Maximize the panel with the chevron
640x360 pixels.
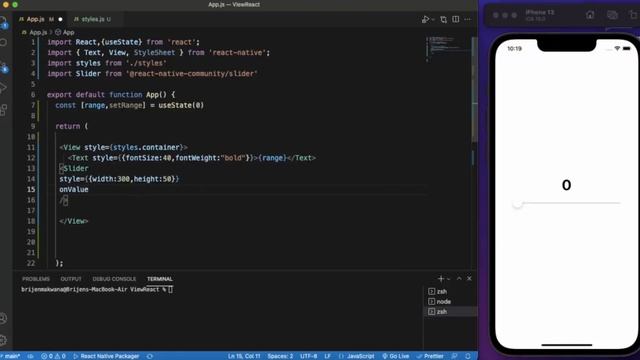459,278
